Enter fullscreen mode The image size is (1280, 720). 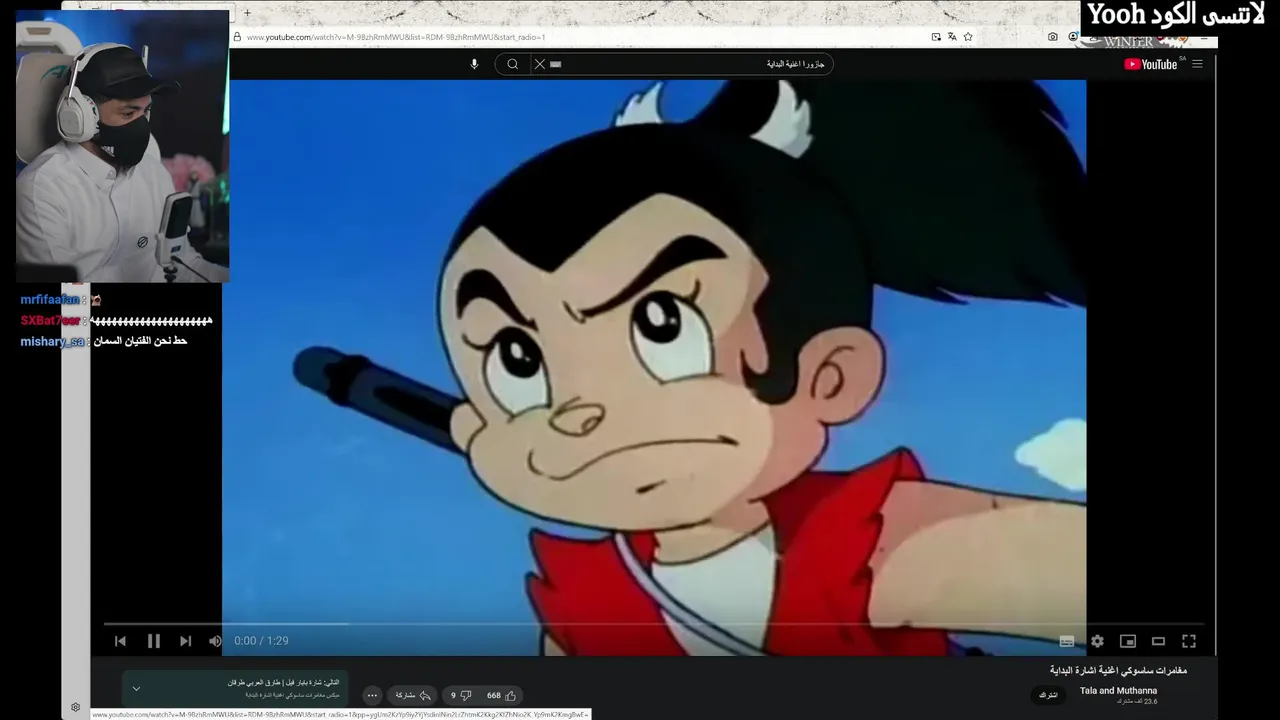click(1189, 641)
